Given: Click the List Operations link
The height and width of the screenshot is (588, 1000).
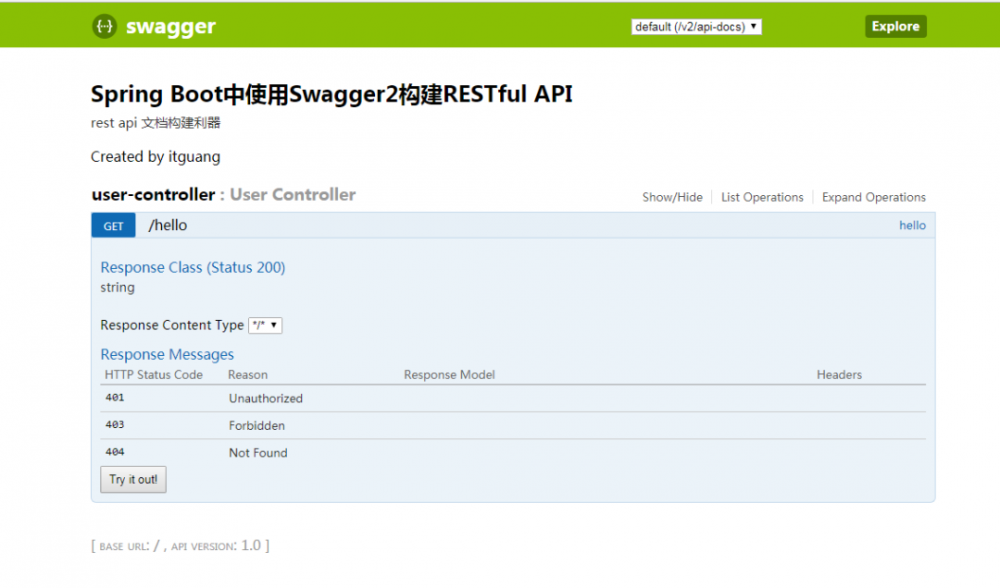Looking at the screenshot, I should coord(761,197).
